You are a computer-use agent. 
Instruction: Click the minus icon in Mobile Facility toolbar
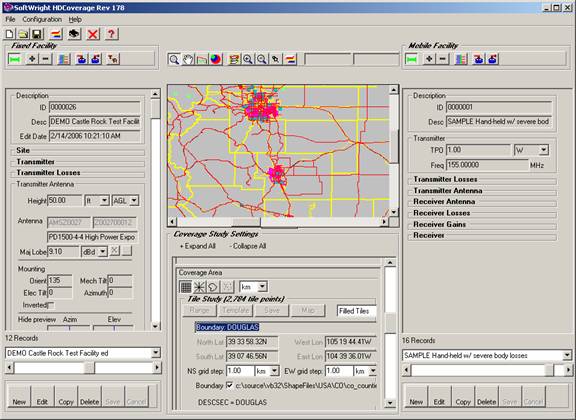(x=443, y=59)
